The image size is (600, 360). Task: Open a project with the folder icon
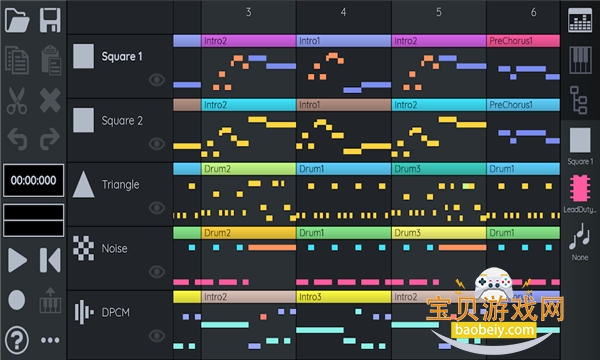[17, 20]
